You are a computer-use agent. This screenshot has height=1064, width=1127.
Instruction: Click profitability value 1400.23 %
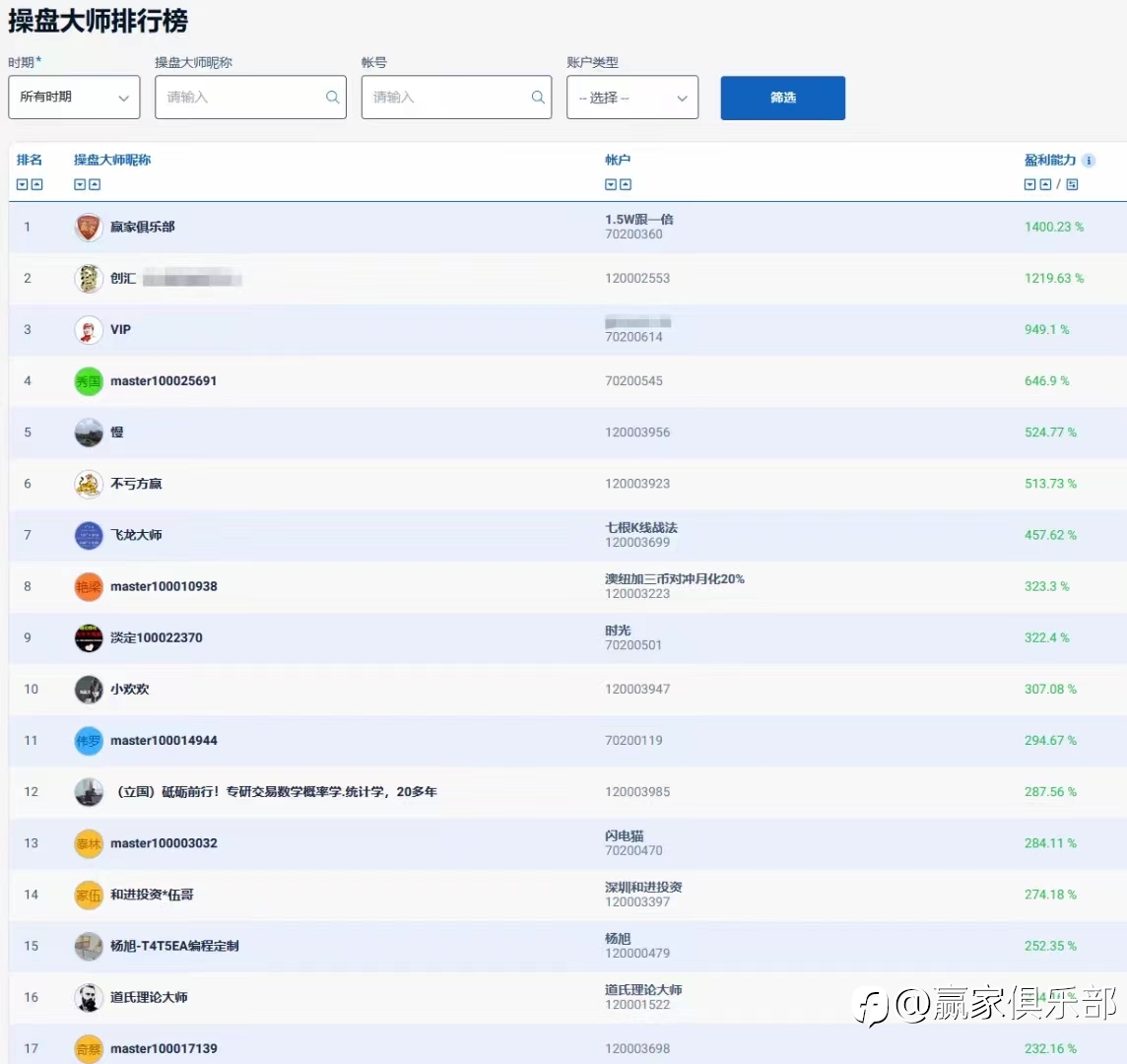click(1054, 228)
